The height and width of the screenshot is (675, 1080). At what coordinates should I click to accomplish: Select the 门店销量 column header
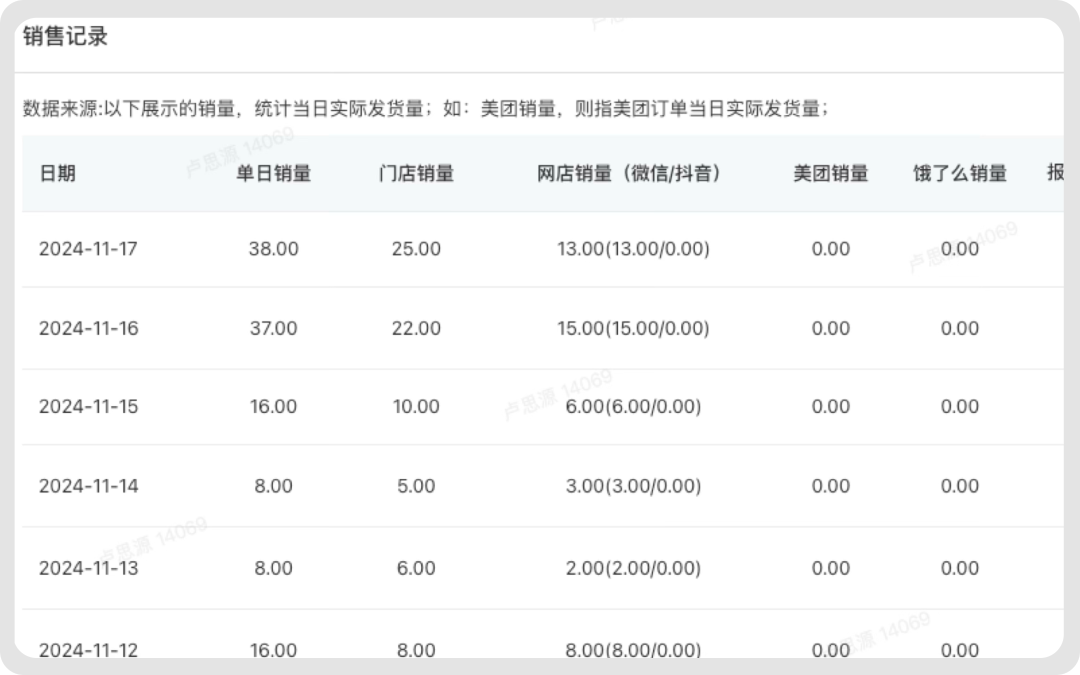tap(416, 173)
